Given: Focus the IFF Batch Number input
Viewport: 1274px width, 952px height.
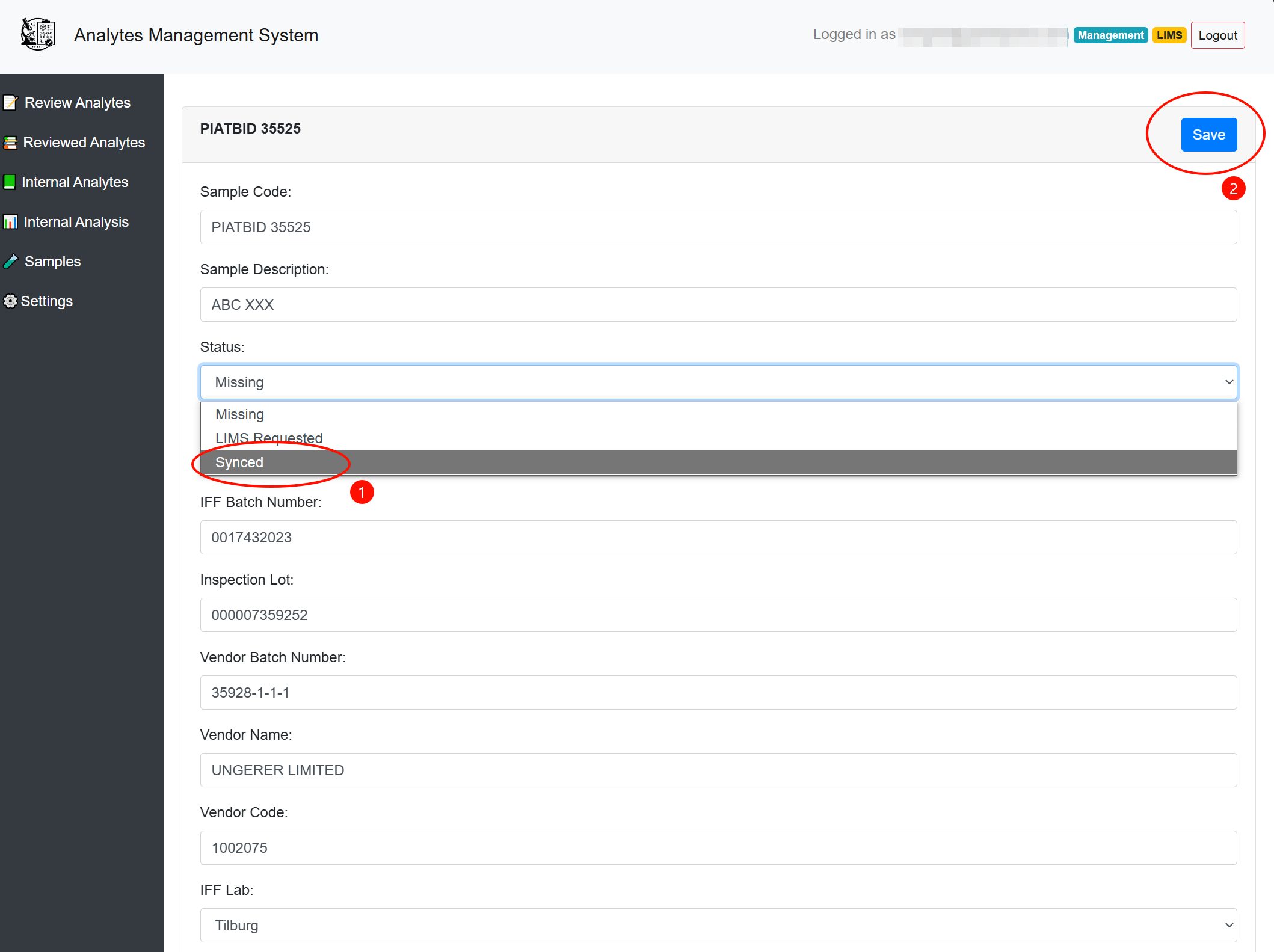Looking at the screenshot, I should click(x=718, y=538).
